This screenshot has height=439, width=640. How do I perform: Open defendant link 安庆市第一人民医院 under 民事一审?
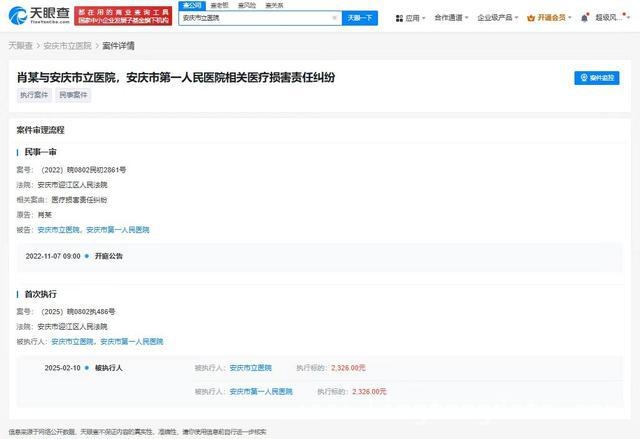(118, 230)
